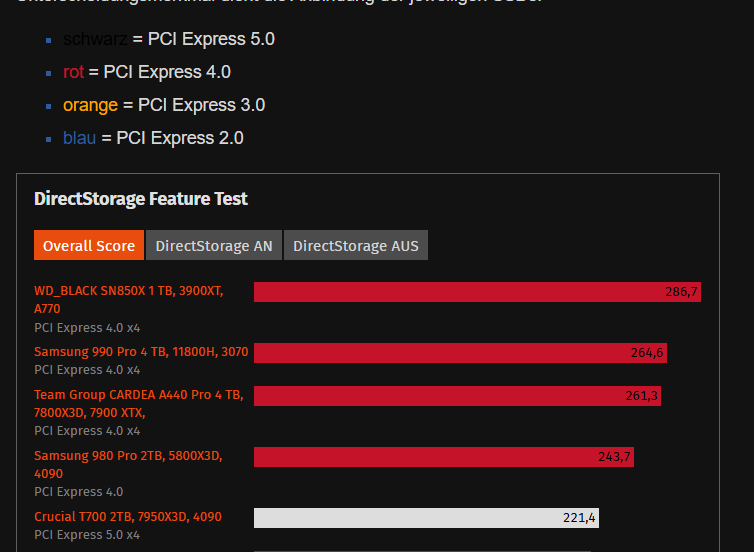Click the bullet beside orange entry
Image resolution: width=754 pixels, height=552 pixels.
49,106
